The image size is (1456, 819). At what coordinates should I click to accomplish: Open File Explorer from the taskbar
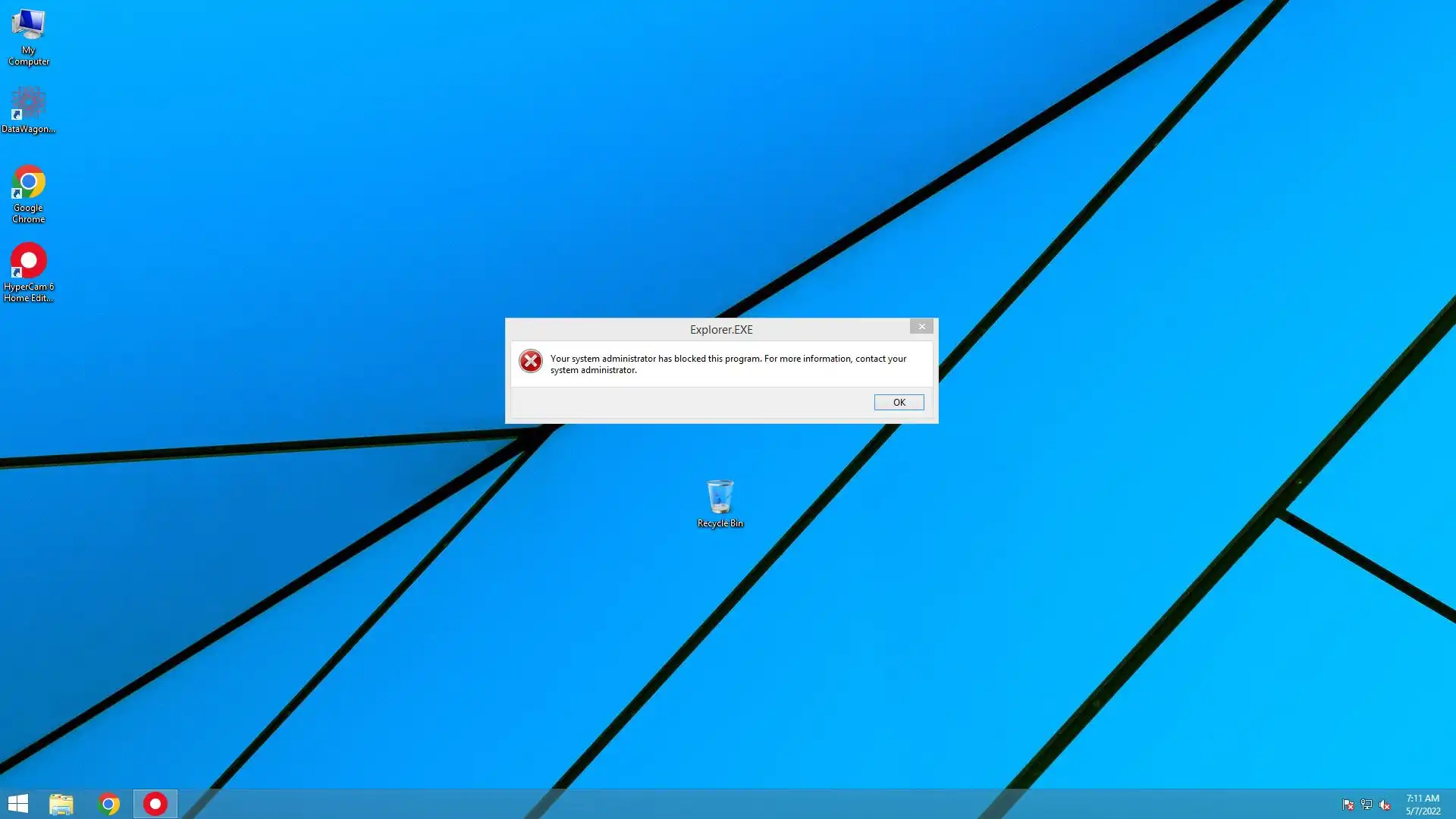coord(61,804)
